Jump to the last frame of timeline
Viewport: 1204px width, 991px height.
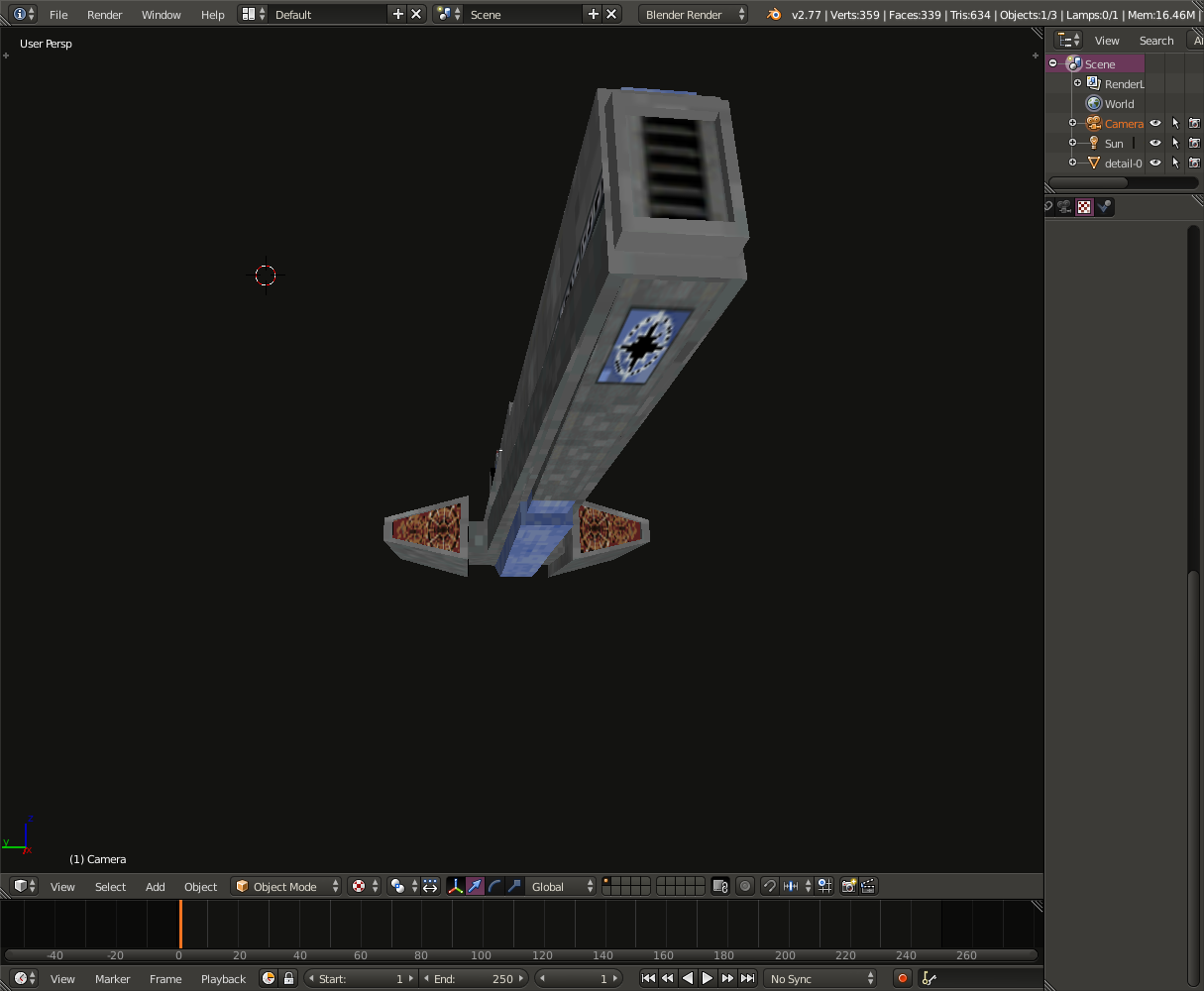pyautogui.click(x=748, y=978)
